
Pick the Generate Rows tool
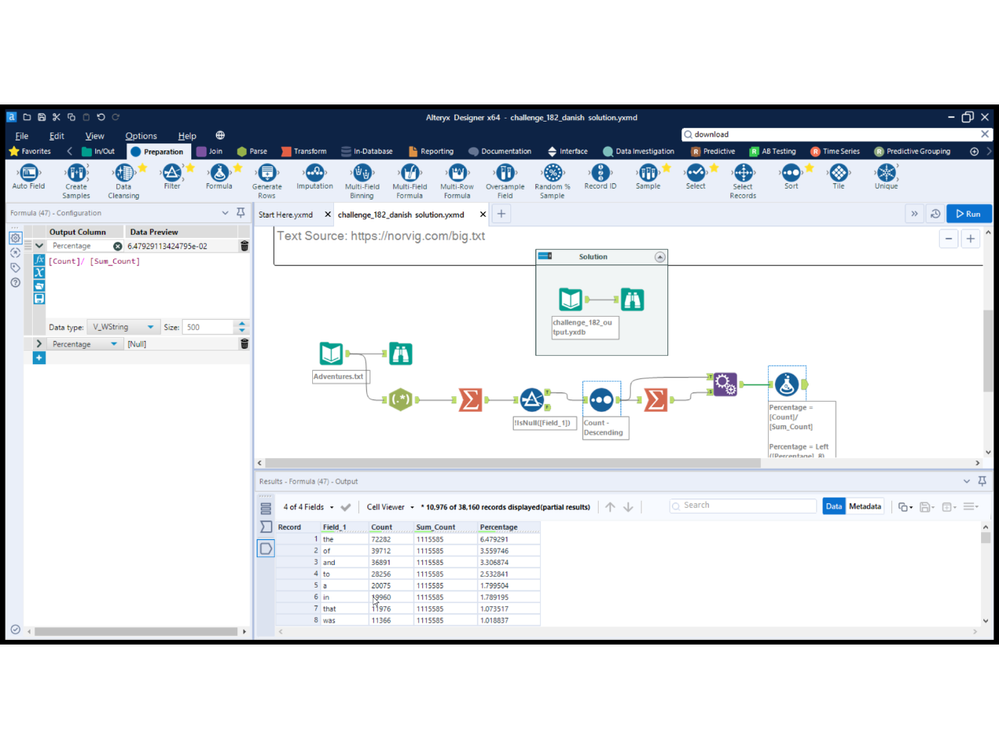coord(267,182)
